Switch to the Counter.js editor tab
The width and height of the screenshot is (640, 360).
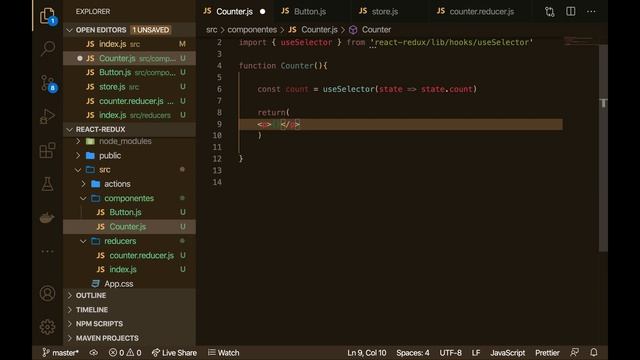point(234,11)
